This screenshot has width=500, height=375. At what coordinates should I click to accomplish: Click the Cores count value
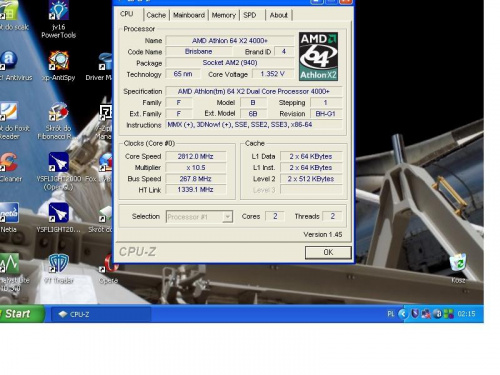[275, 216]
